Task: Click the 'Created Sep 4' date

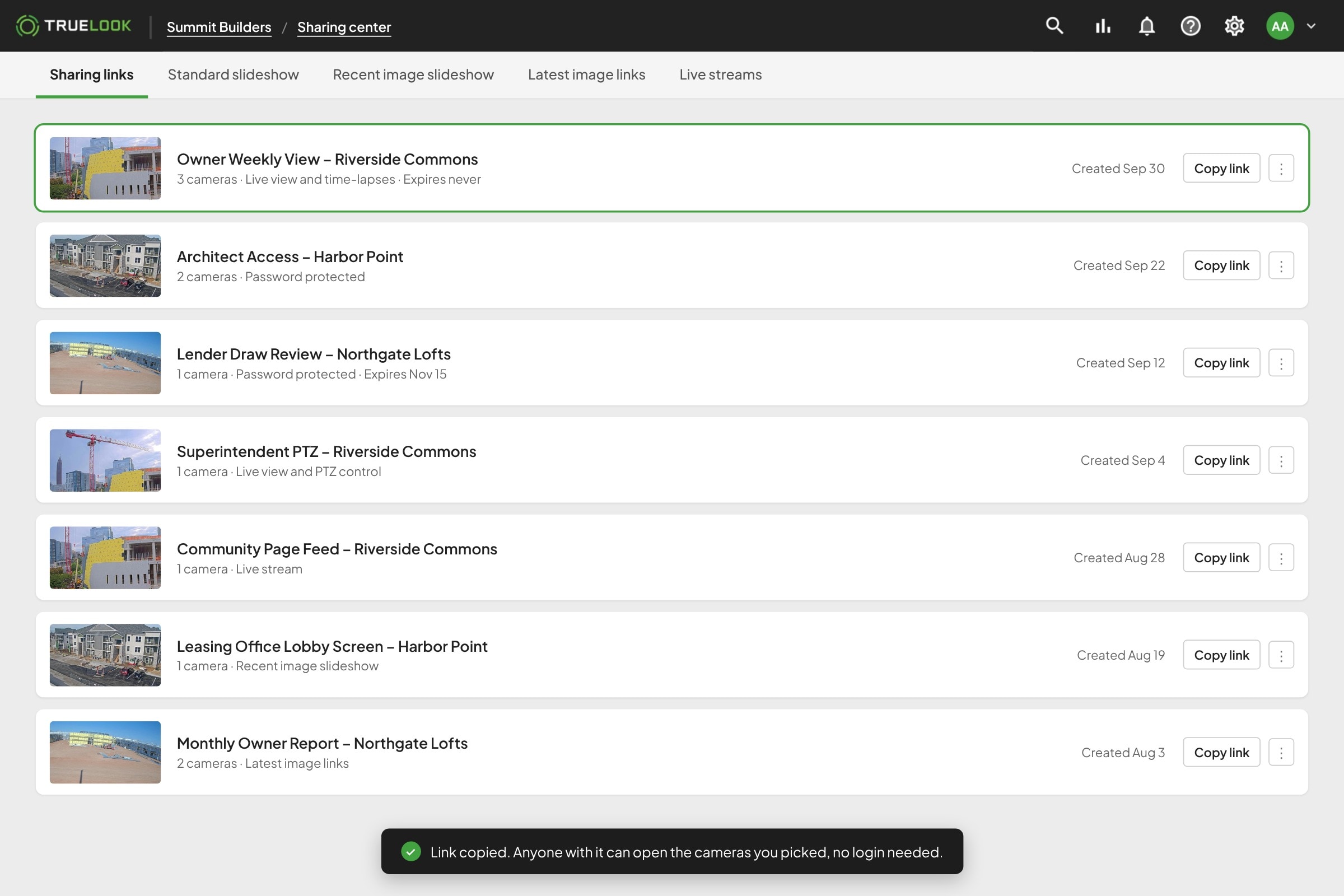Action: (x=1122, y=460)
